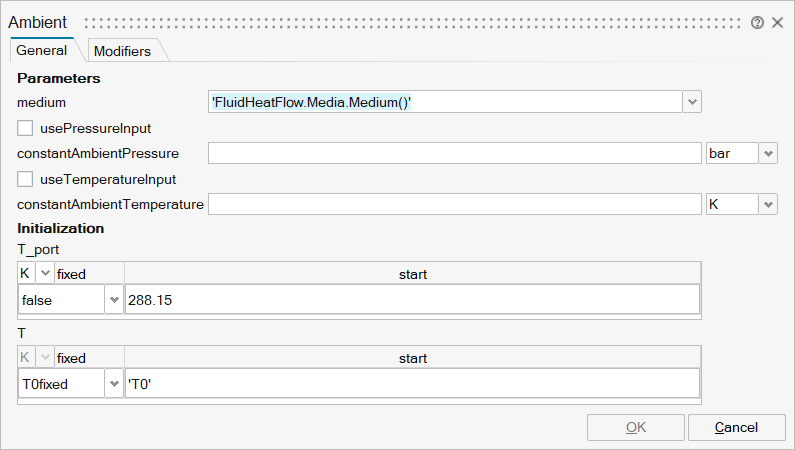The height and width of the screenshot is (450, 795).
Task: Toggle the useTemperatureInput checkbox
Action: coord(26,179)
